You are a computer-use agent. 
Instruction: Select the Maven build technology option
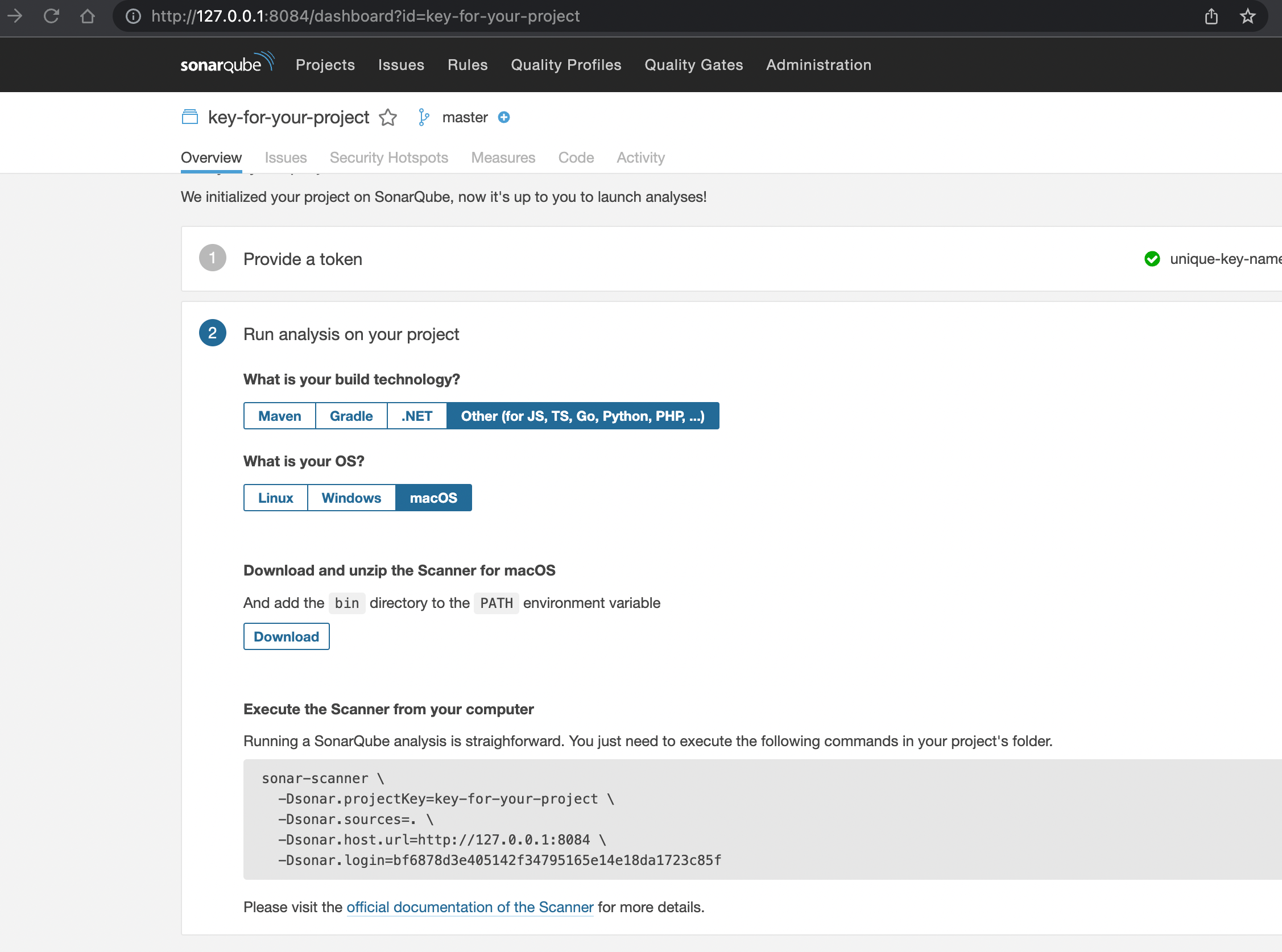[x=279, y=415]
